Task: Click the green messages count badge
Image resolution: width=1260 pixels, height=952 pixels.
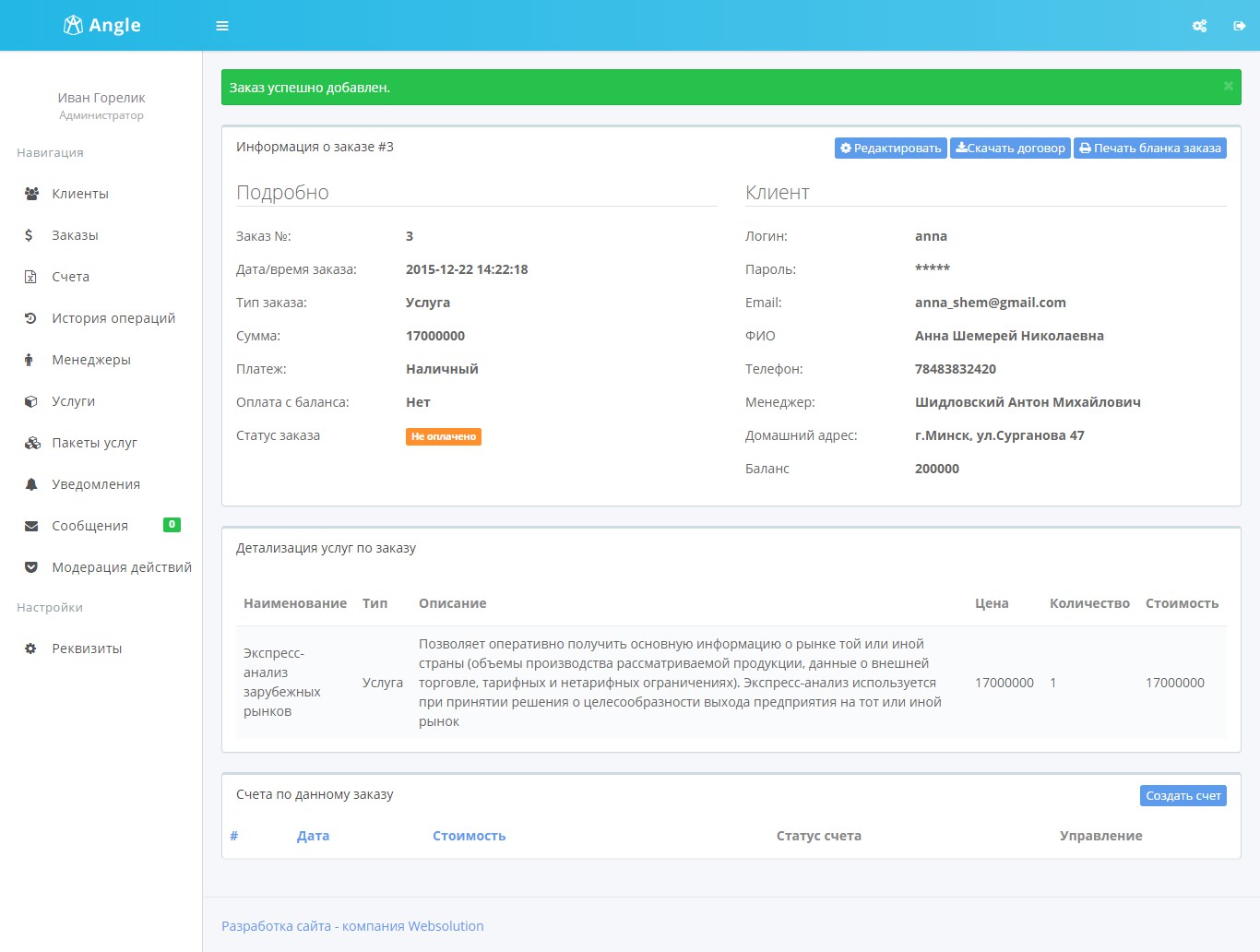Action: click(x=172, y=525)
